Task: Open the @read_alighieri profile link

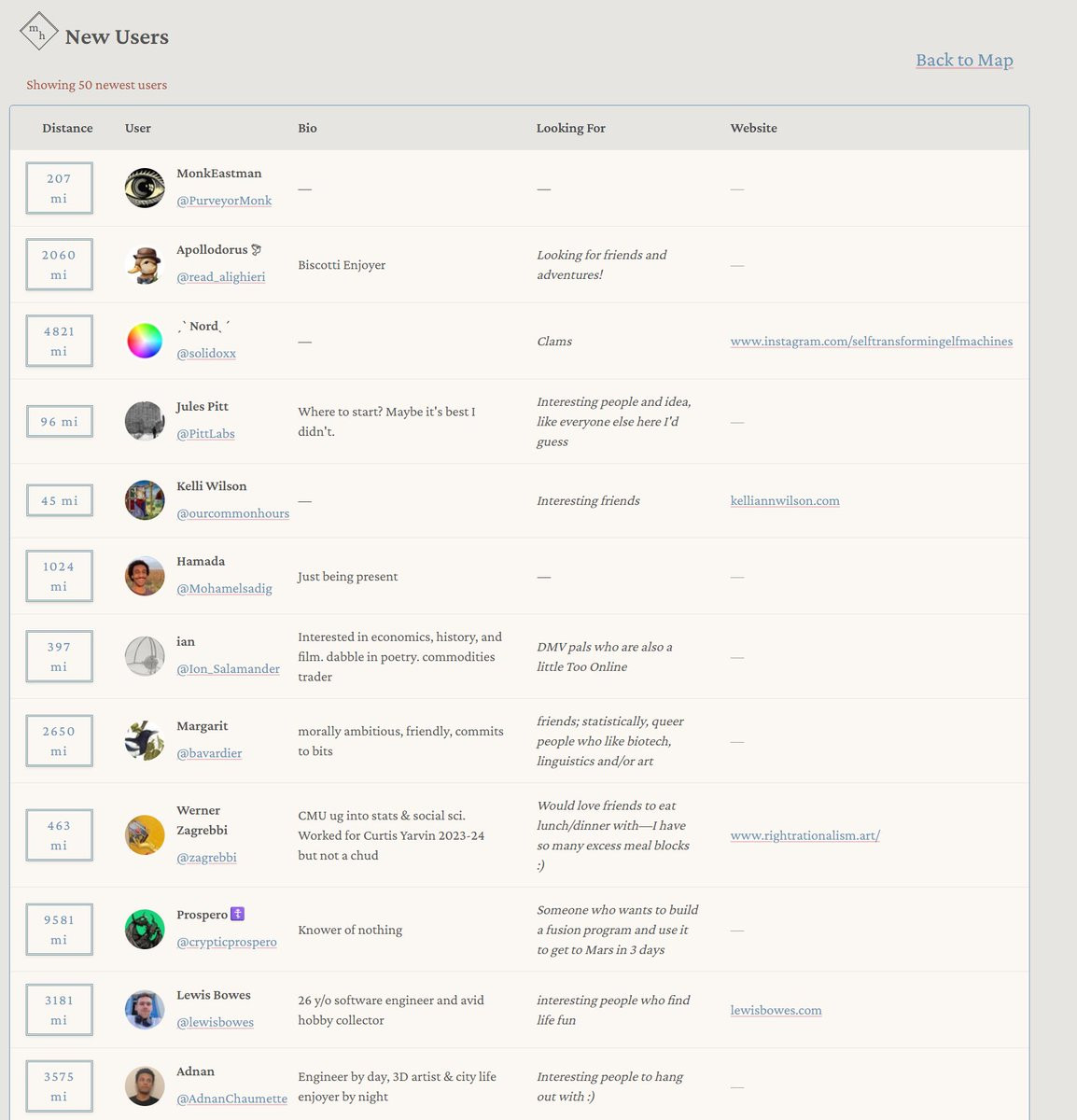Action: point(221,277)
